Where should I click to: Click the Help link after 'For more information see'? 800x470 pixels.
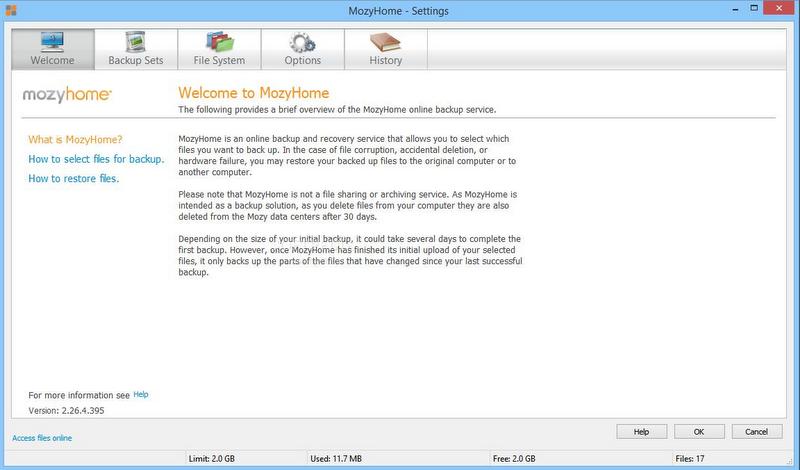tap(141, 394)
